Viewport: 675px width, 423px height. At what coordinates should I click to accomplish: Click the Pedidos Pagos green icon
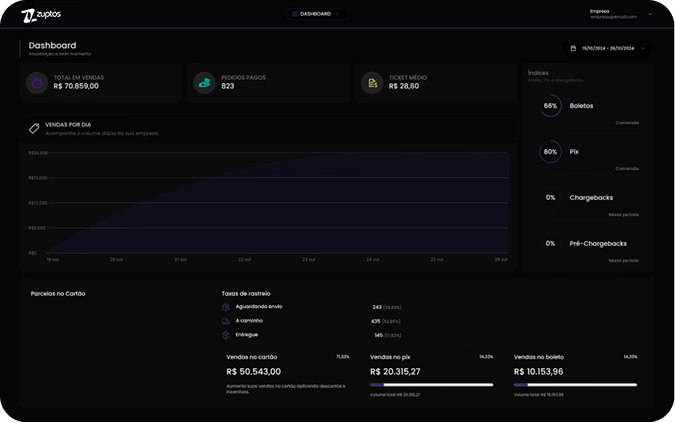204,83
